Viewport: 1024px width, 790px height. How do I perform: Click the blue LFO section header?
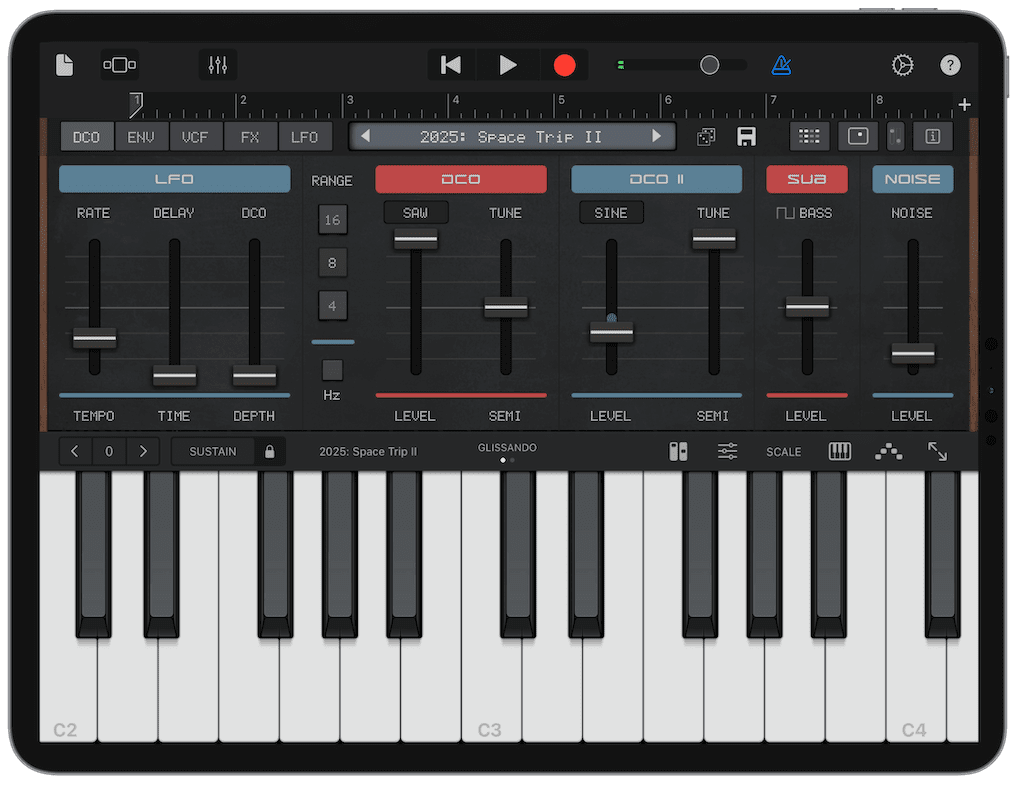[x=174, y=179]
